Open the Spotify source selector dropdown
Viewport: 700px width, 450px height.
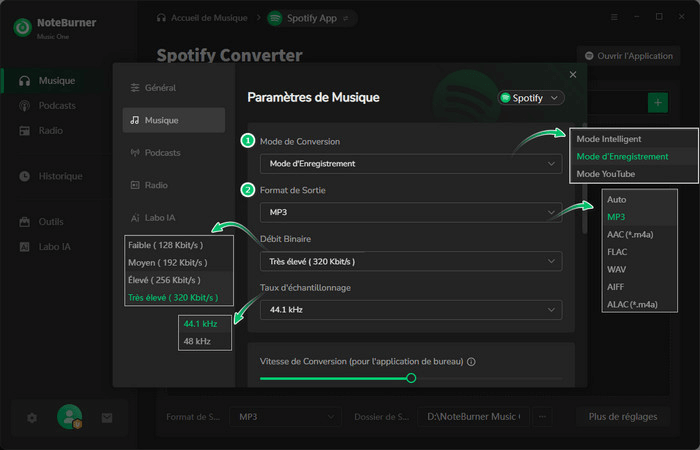(x=531, y=98)
